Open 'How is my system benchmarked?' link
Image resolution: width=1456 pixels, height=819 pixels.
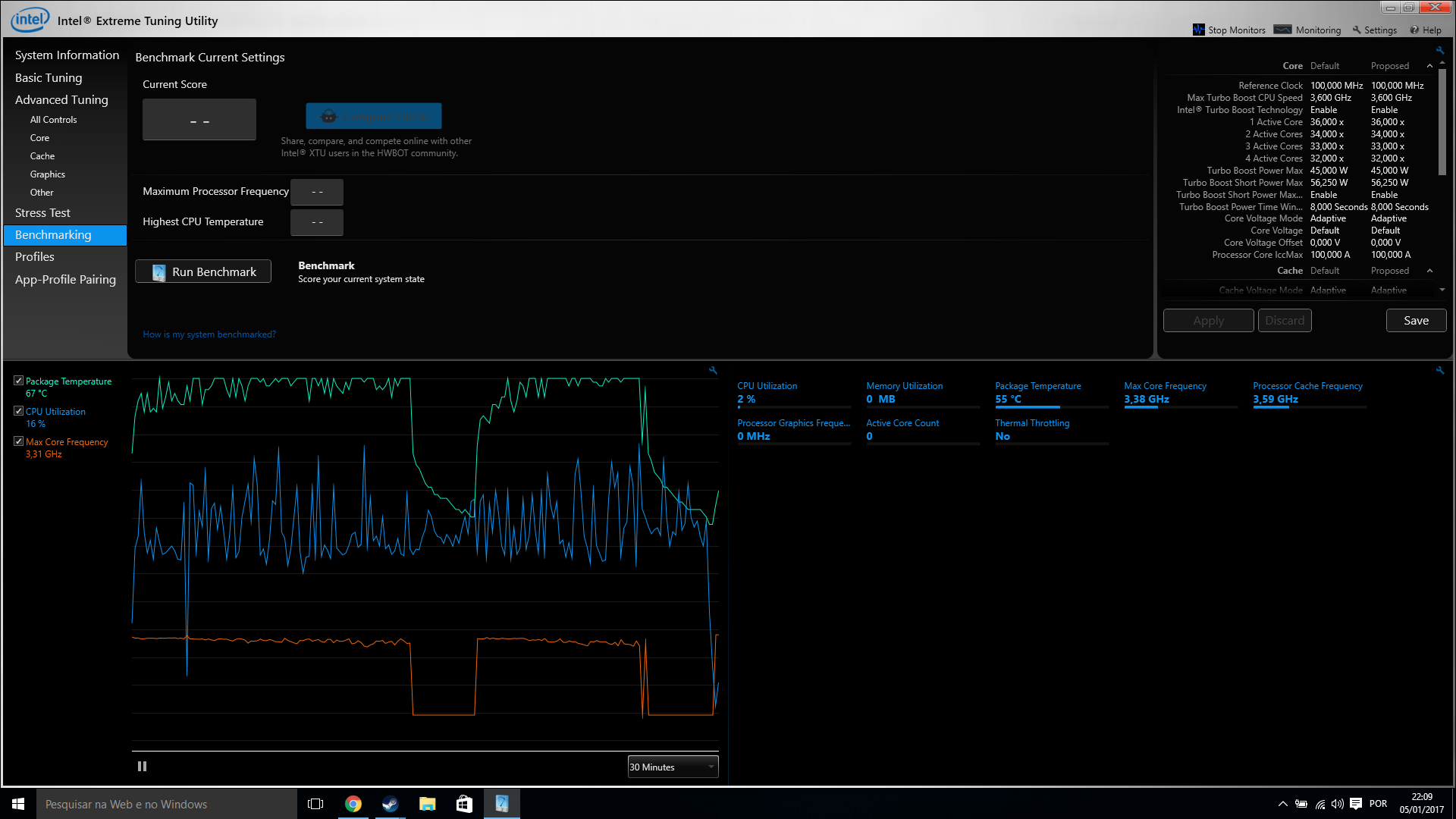click(209, 334)
